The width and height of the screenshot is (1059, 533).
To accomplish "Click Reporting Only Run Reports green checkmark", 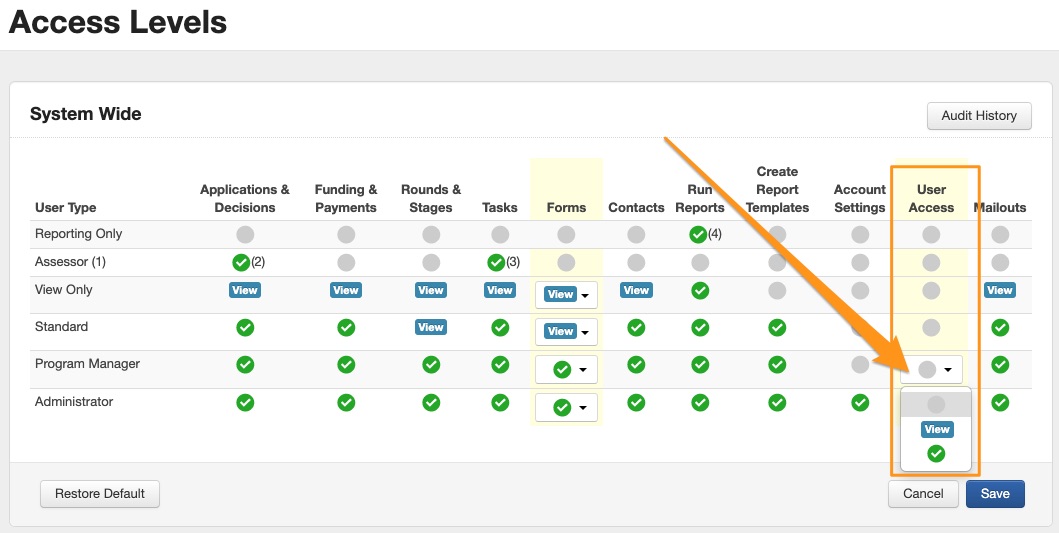I will pyautogui.click(x=698, y=235).
